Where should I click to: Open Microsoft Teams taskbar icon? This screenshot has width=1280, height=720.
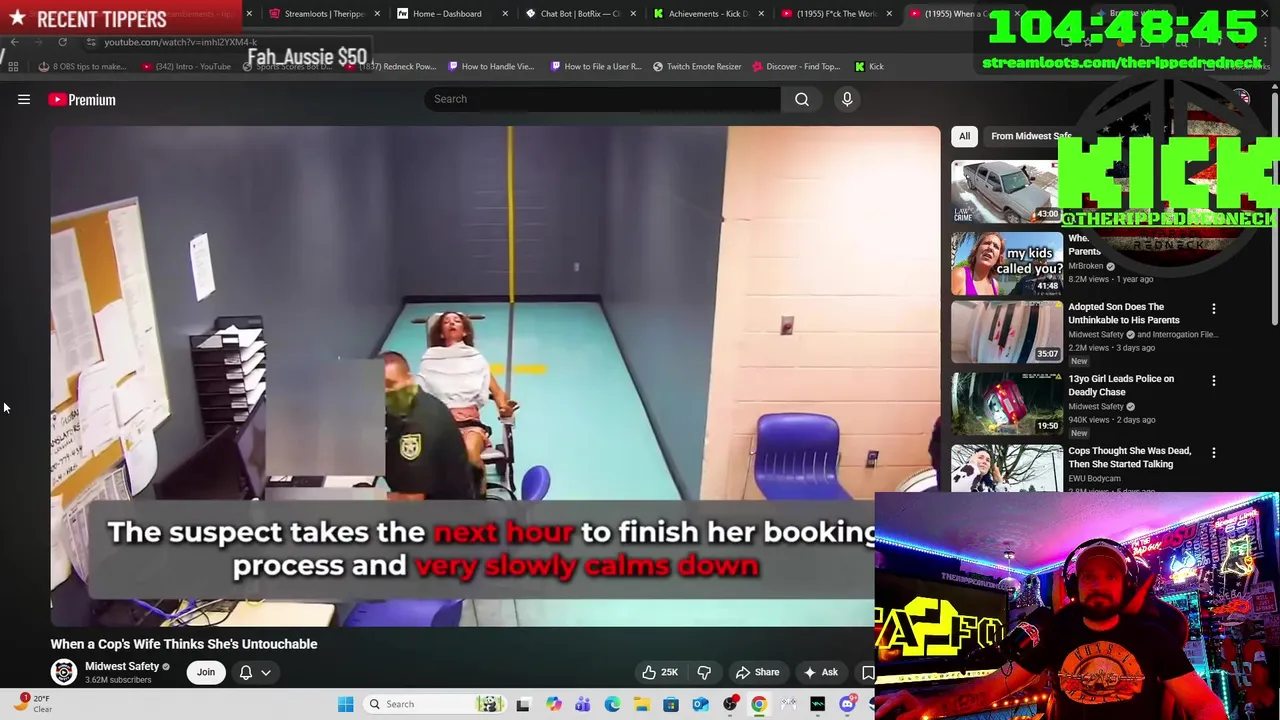583,704
